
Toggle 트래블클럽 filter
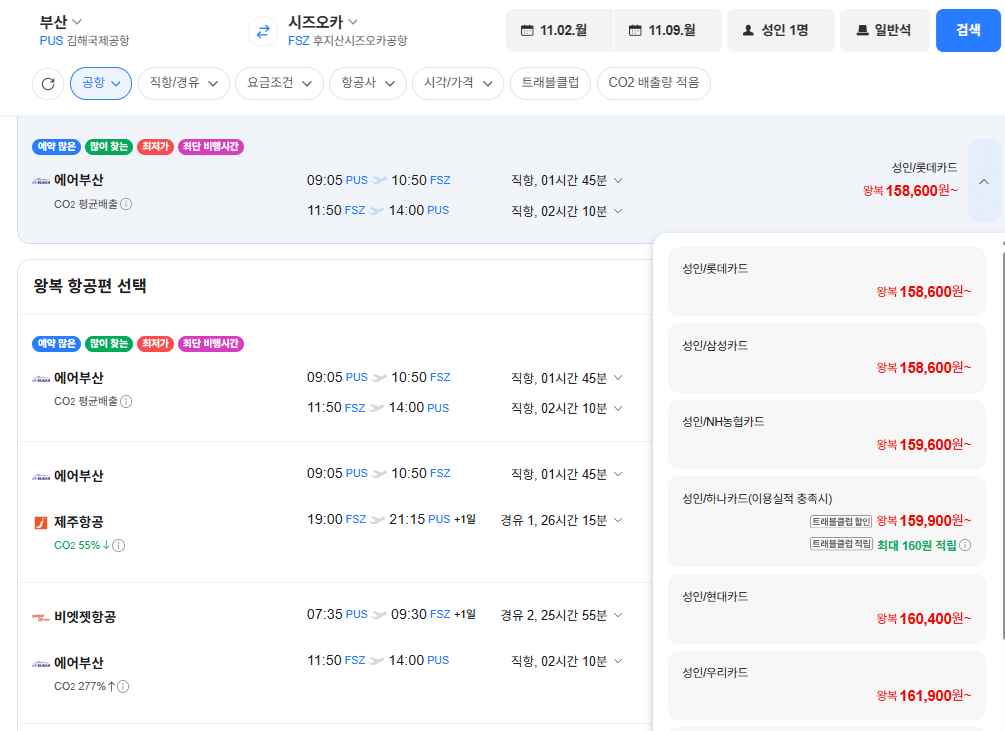(x=550, y=83)
